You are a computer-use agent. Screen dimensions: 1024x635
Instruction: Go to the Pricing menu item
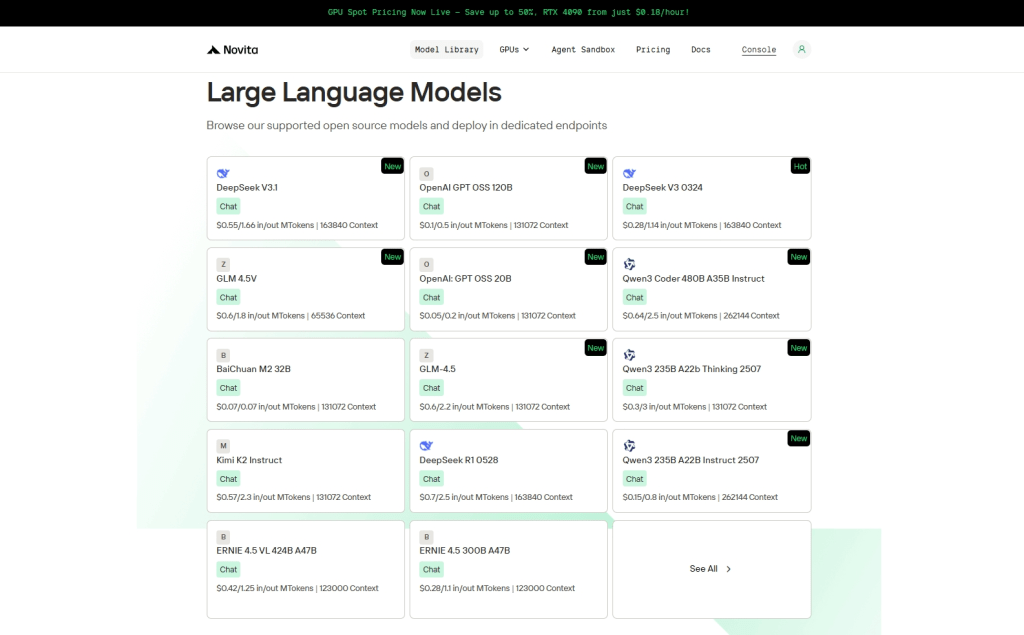(653, 50)
